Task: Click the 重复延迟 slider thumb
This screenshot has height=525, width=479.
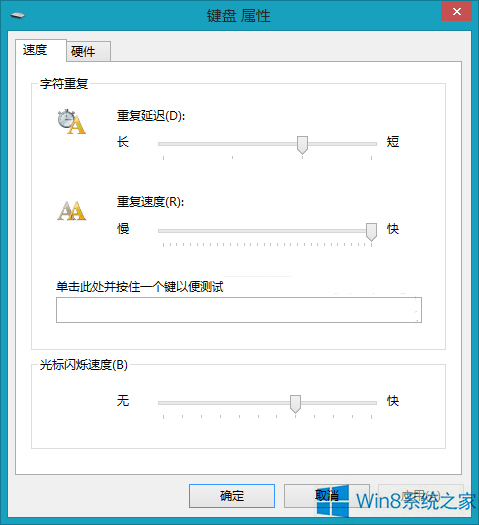Action: tap(302, 145)
